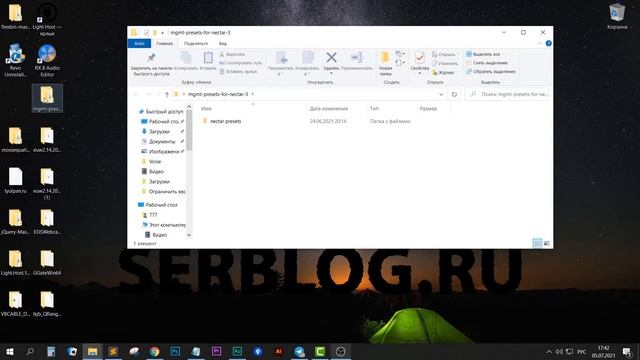
Task: Sort by the Имя column header
Action: click(x=206, y=109)
